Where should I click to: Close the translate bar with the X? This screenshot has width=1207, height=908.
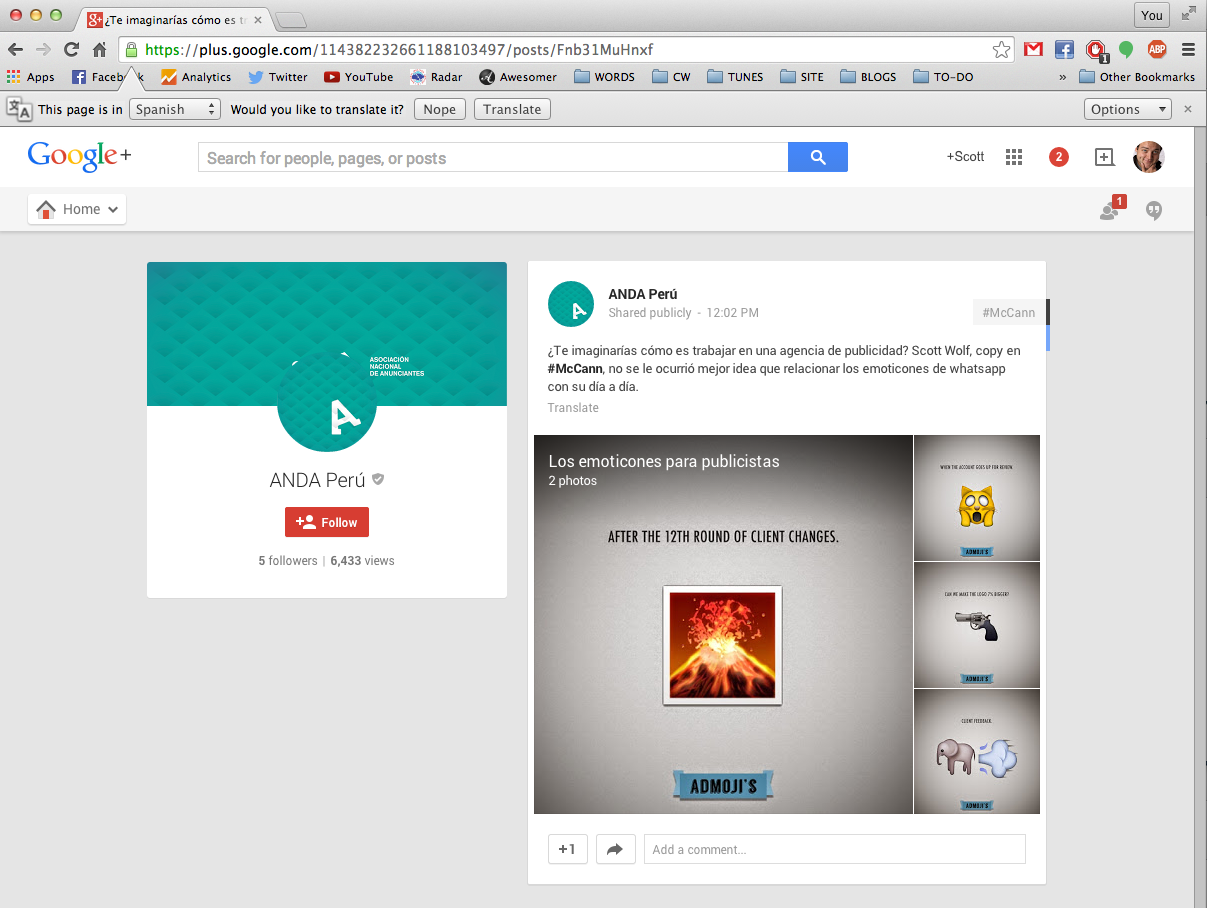tap(1188, 109)
